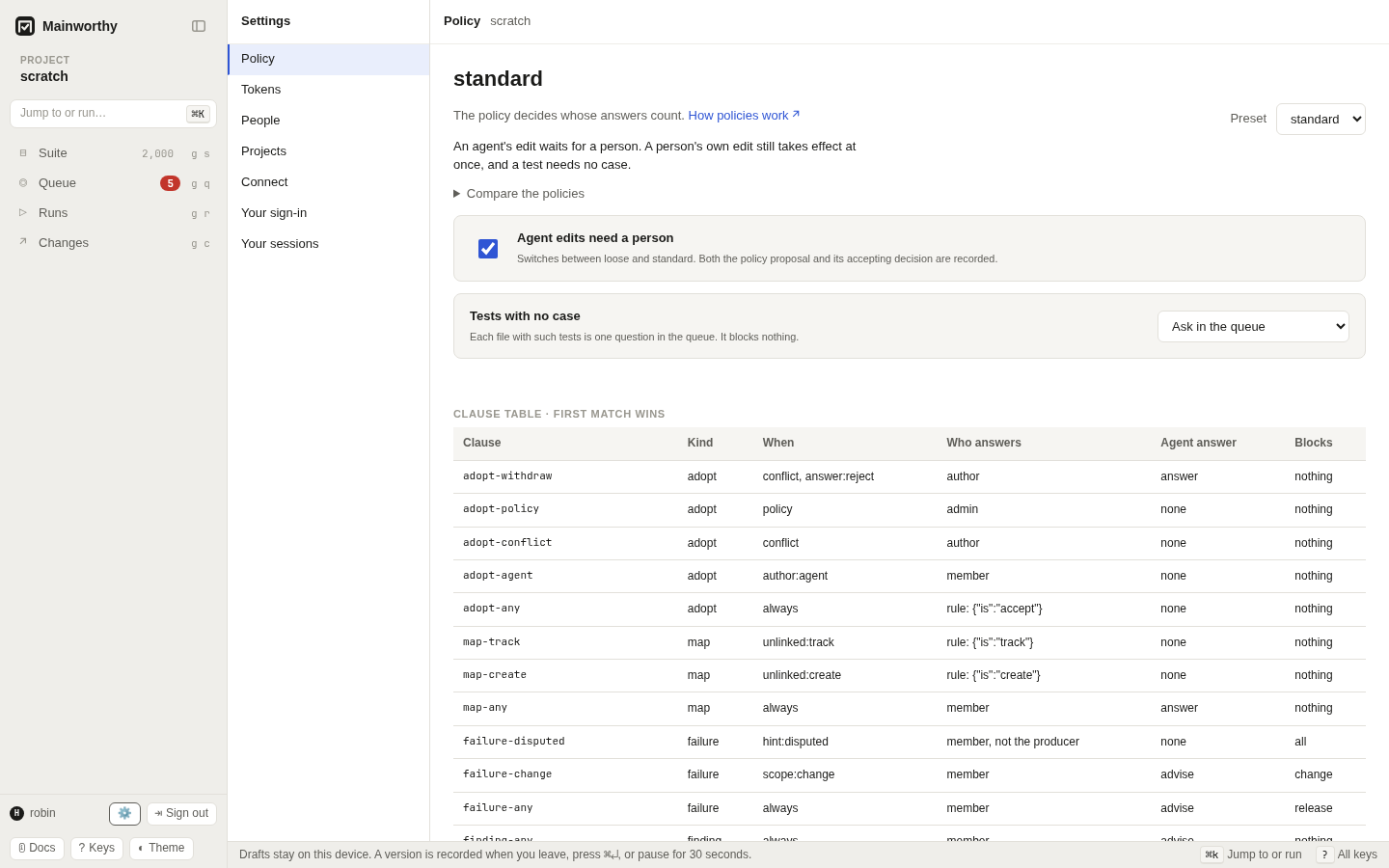Expand Compare the policies

(519, 194)
